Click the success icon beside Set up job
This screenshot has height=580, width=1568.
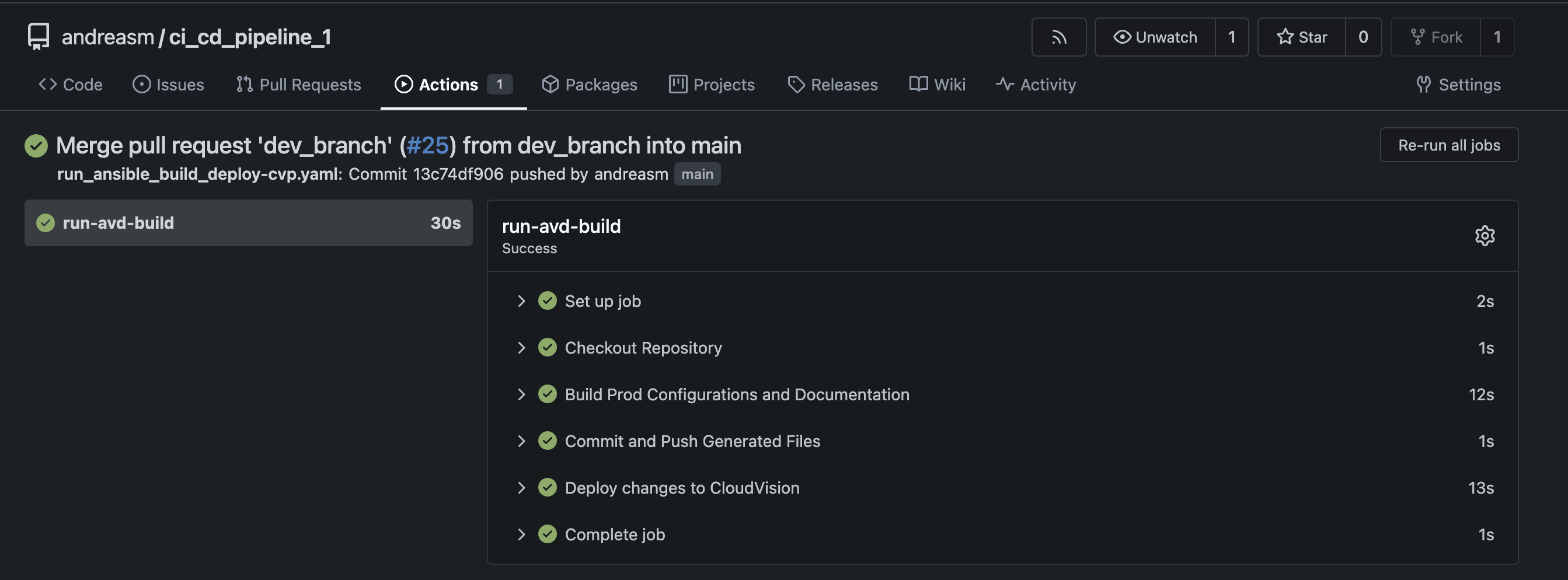(547, 301)
